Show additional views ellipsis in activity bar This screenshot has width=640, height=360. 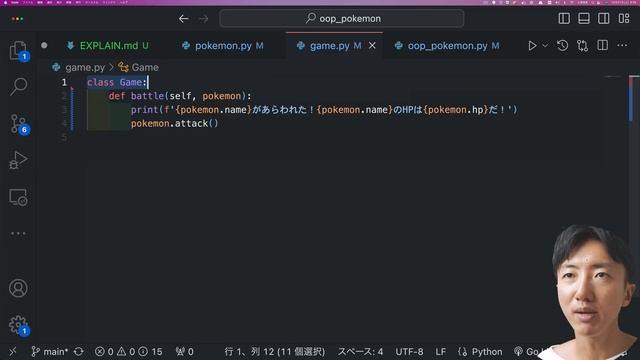tap(18, 233)
